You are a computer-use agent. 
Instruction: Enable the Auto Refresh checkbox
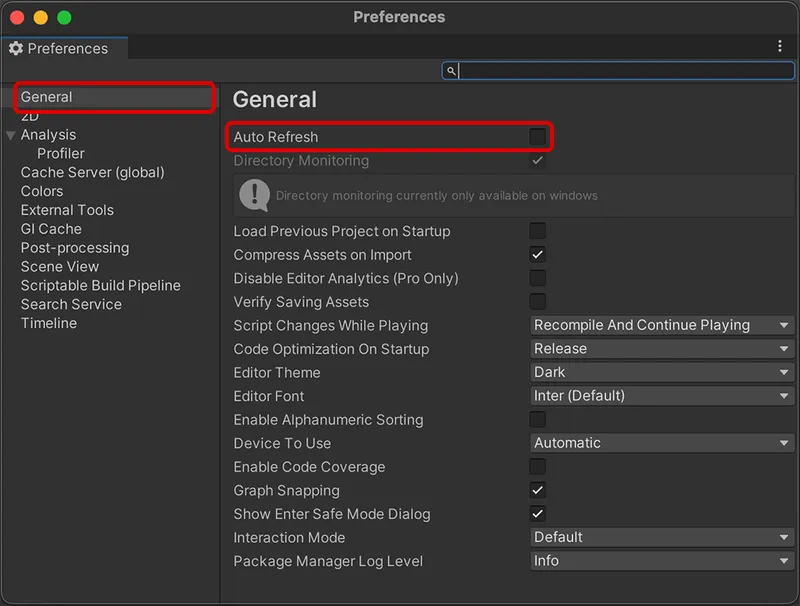pos(538,136)
